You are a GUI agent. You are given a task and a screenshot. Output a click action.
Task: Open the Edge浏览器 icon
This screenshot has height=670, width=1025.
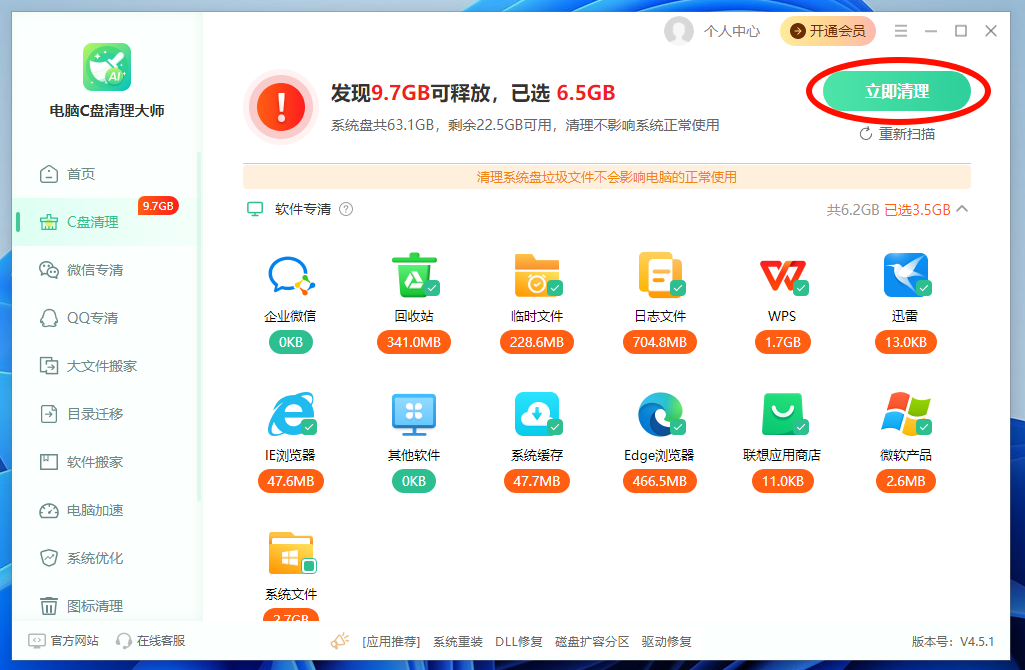(660, 414)
